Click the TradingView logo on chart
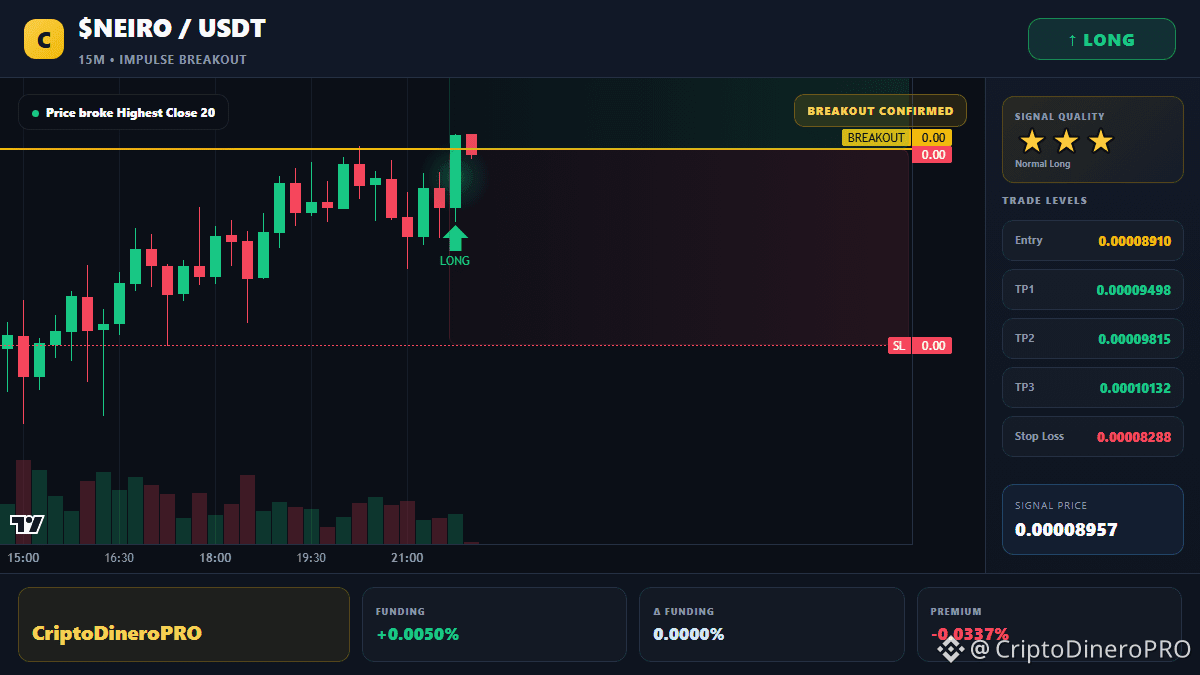The image size is (1200, 675). [x=27, y=523]
